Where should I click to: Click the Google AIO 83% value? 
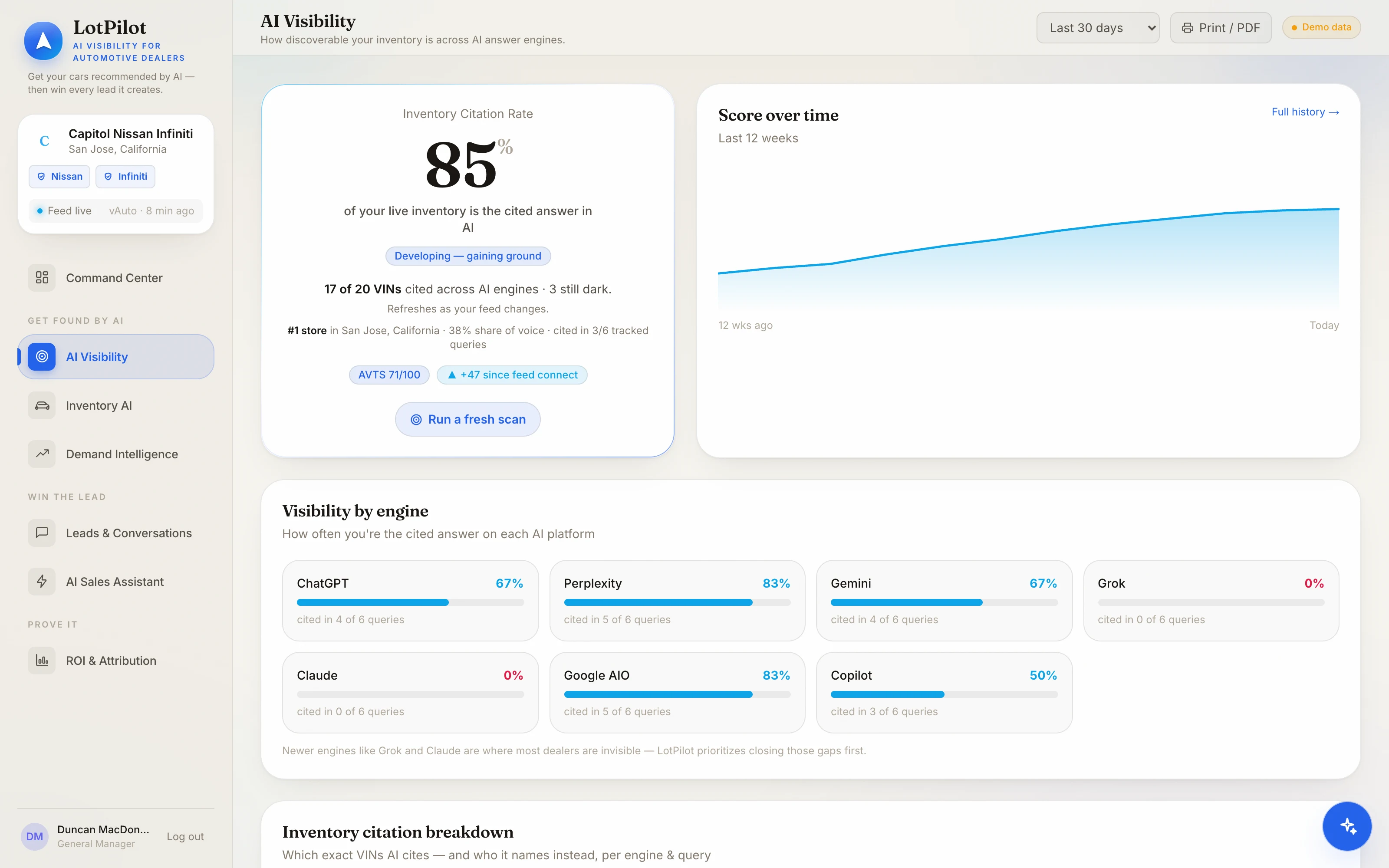(x=776, y=675)
